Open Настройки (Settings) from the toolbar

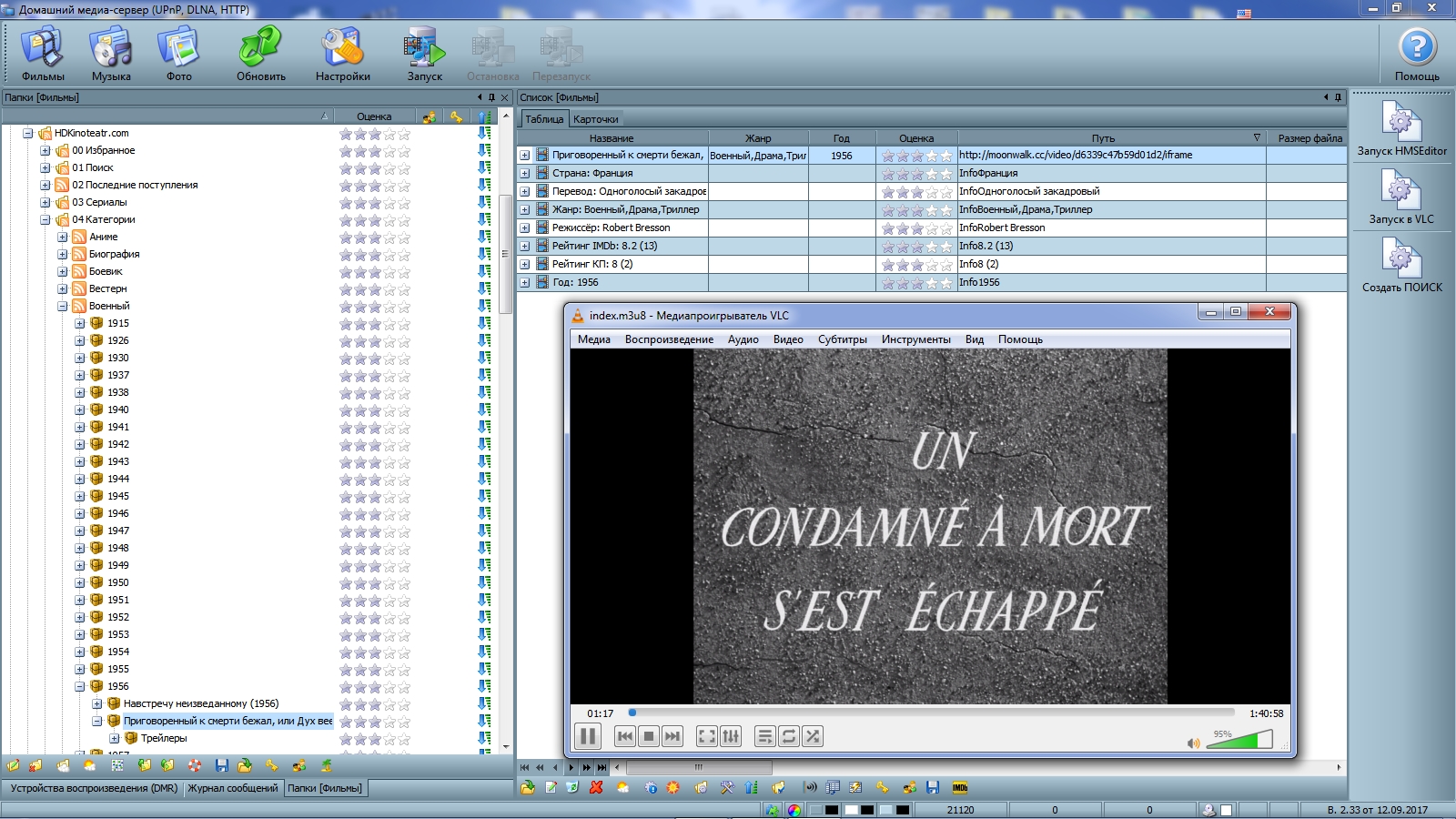(342, 53)
